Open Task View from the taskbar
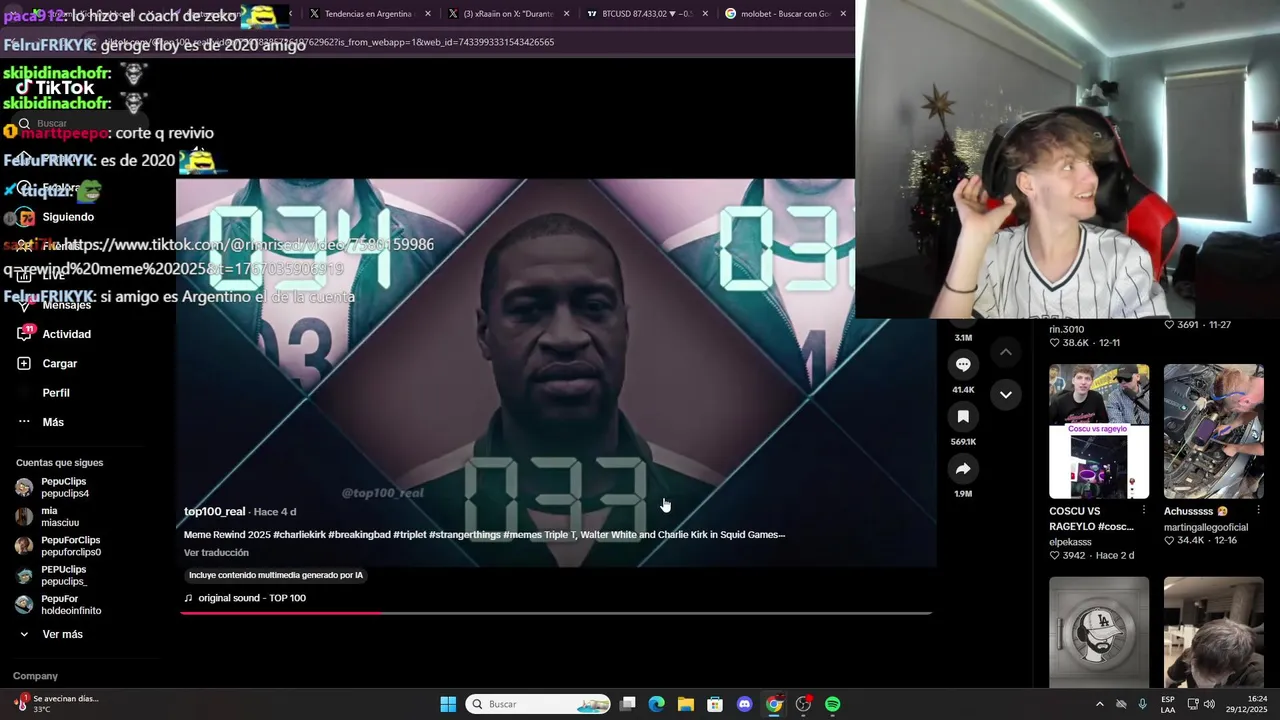This screenshot has height=720, width=1280. (x=627, y=704)
